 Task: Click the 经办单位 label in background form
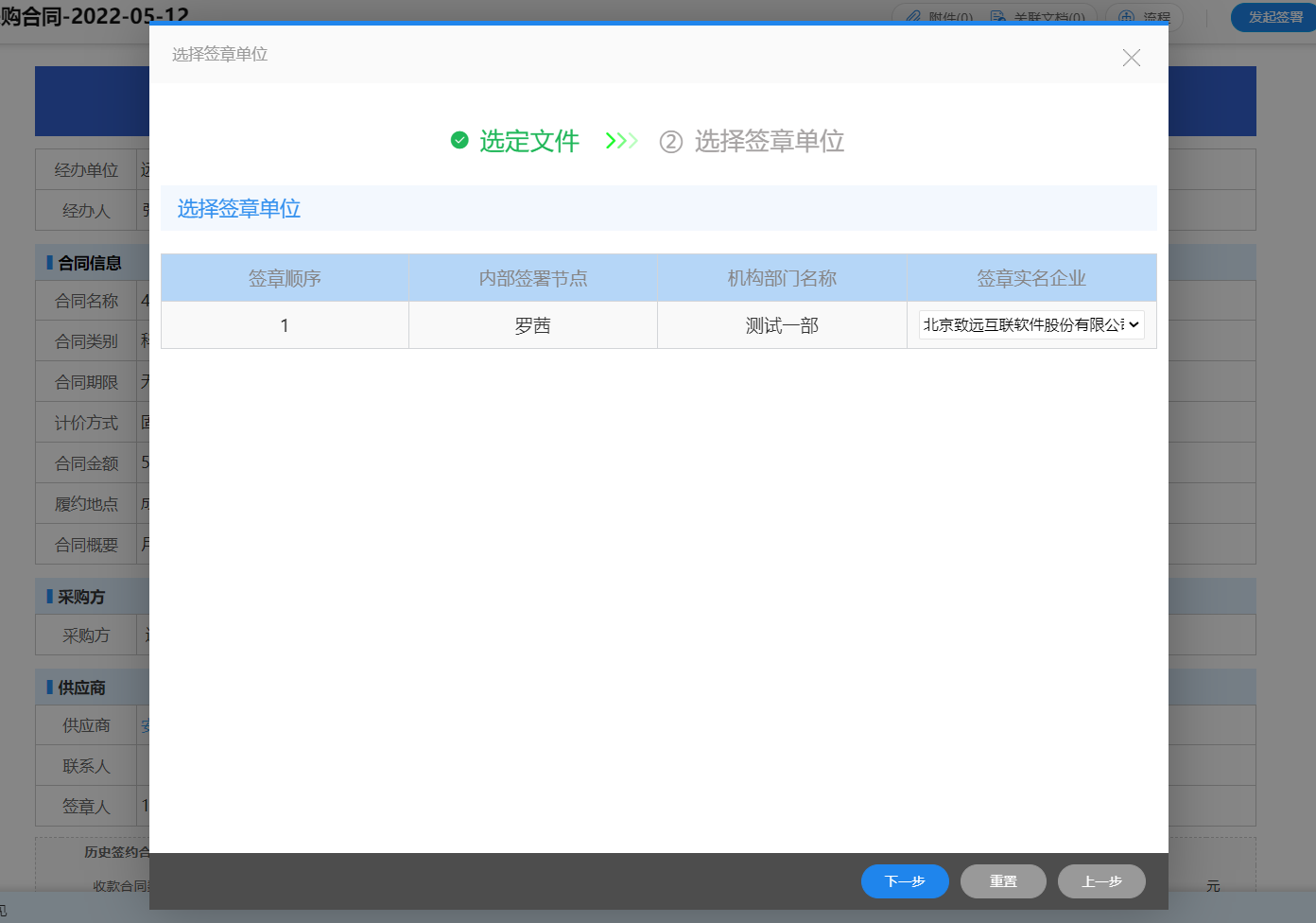click(86, 170)
